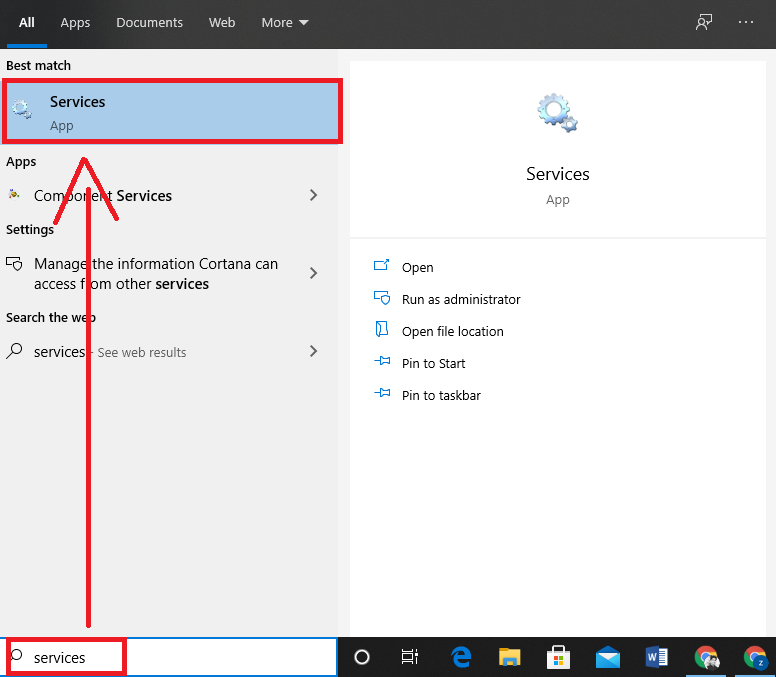Click the Search the web heading

(51, 317)
